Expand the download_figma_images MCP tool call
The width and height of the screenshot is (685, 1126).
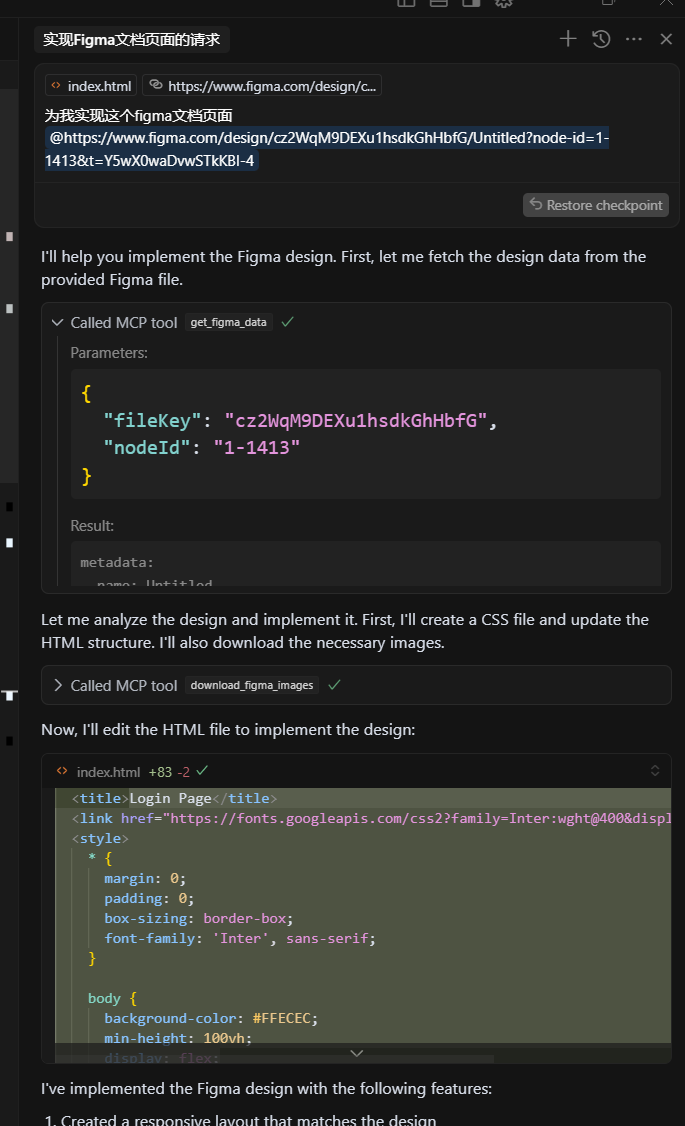tap(58, 685)
